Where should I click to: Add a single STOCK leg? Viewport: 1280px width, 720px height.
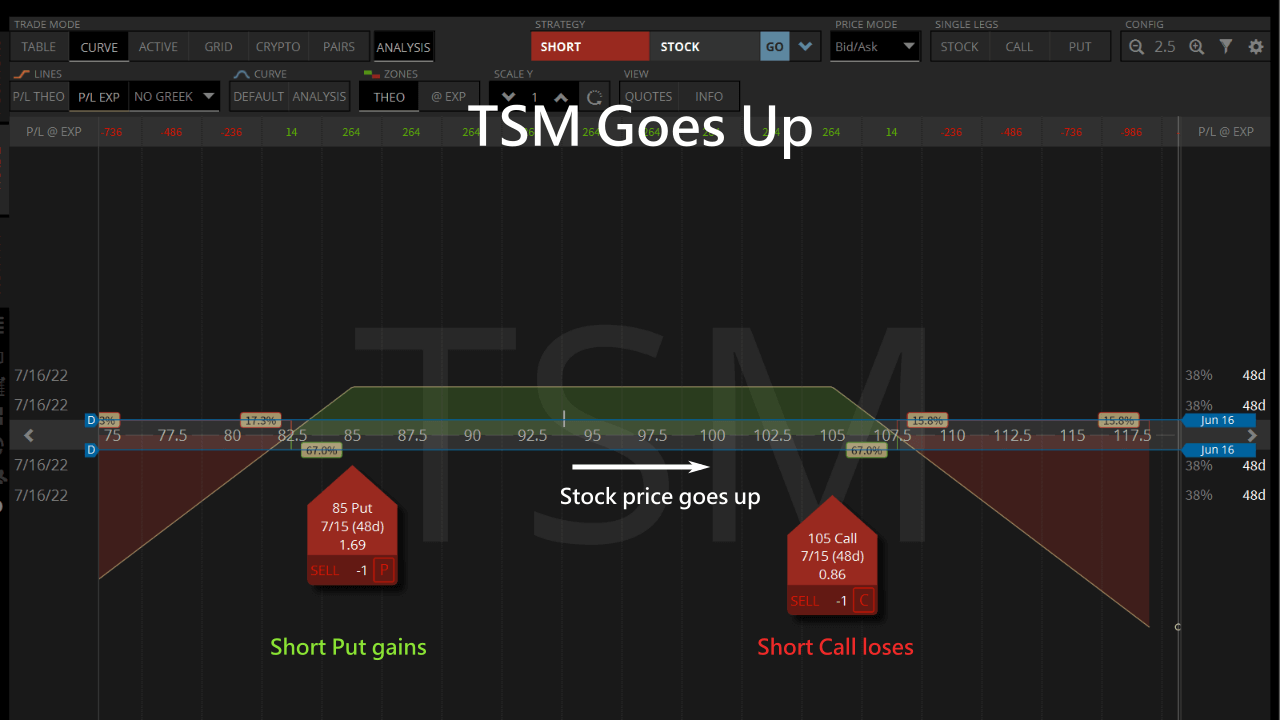click(959, 46)
